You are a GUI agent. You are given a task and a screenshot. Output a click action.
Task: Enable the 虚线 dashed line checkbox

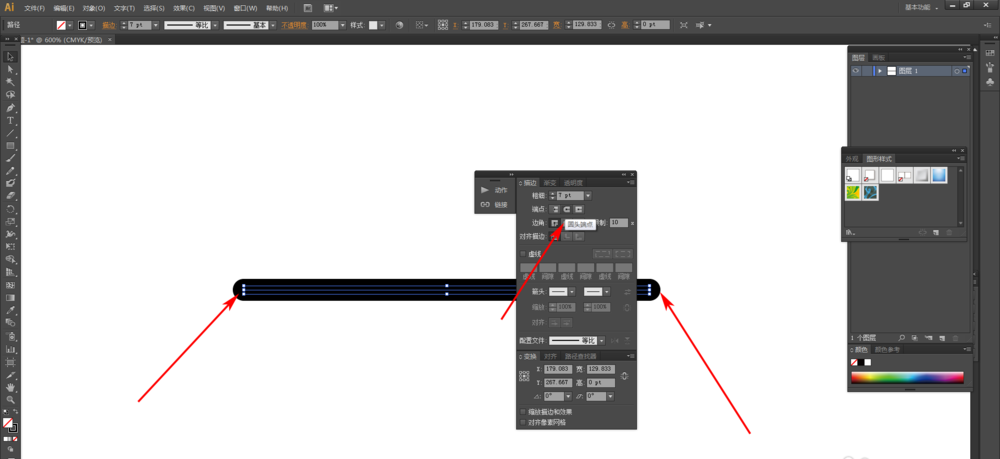tap(522, 254)
